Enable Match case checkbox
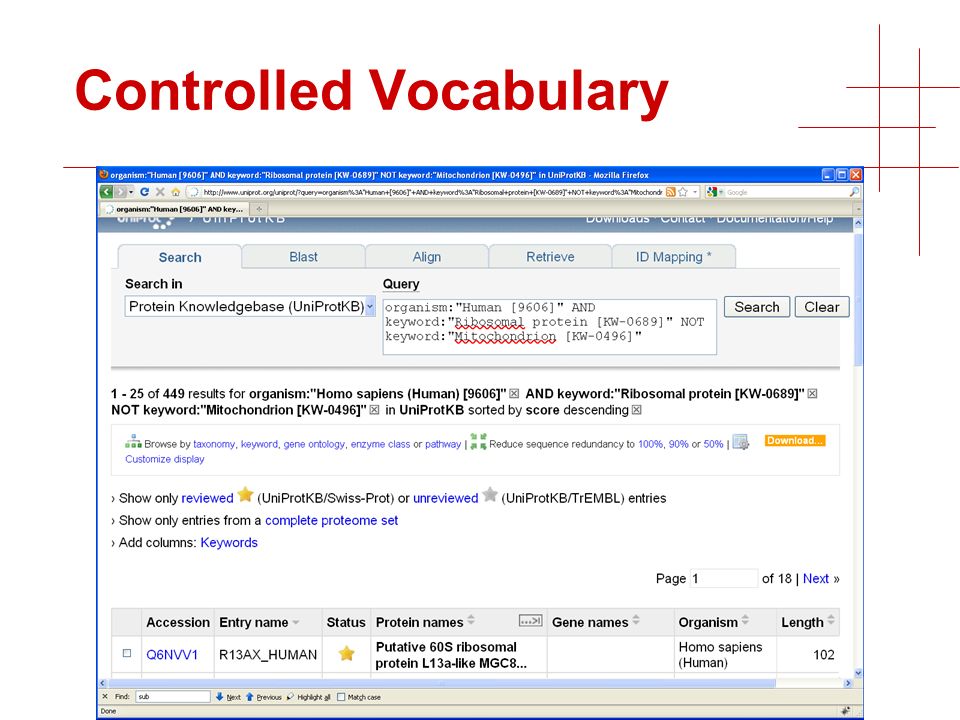Image resolution: width=960 pixels, height=720 pixels. (x=342, y=697)
